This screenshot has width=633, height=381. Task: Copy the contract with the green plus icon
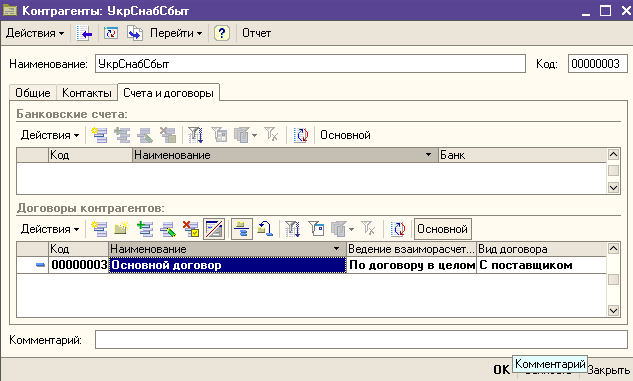145,229
